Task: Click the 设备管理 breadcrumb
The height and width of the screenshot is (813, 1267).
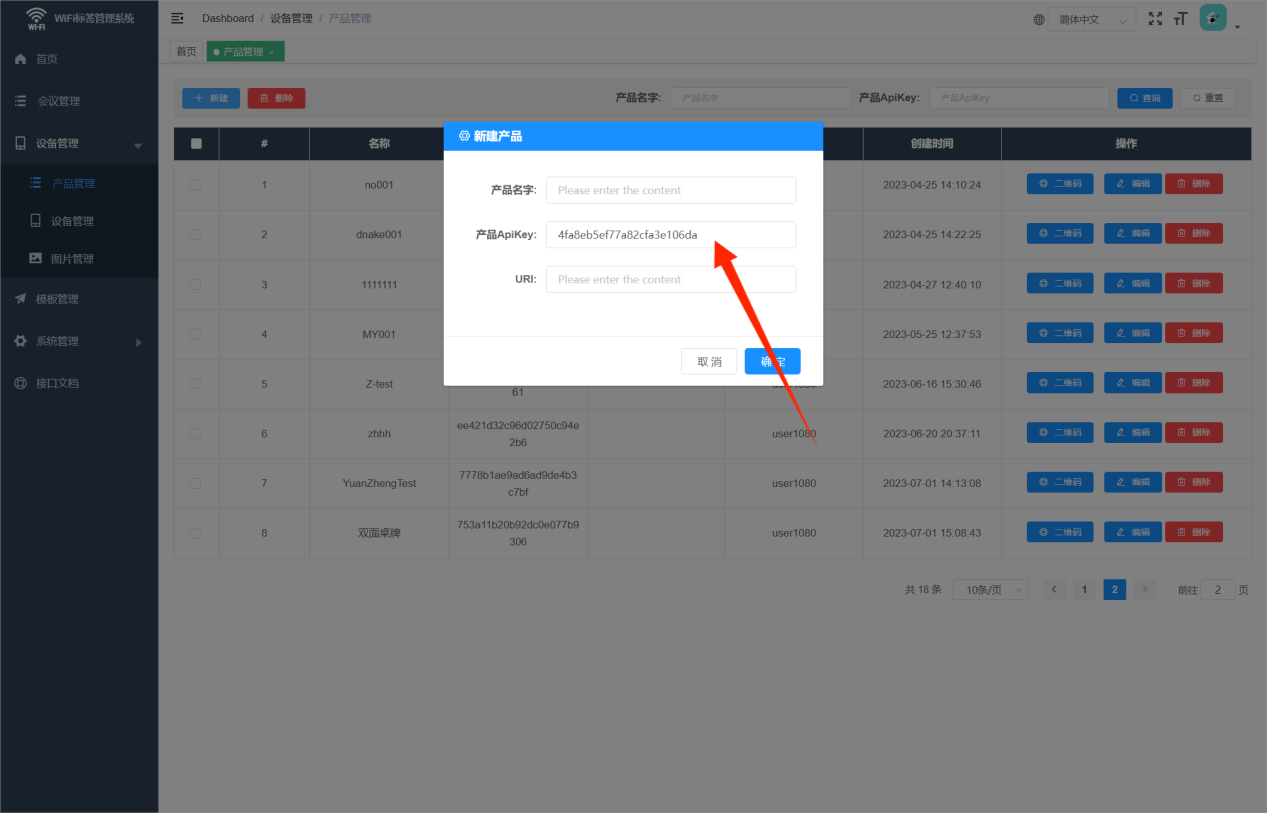Action: click(291, 18)
